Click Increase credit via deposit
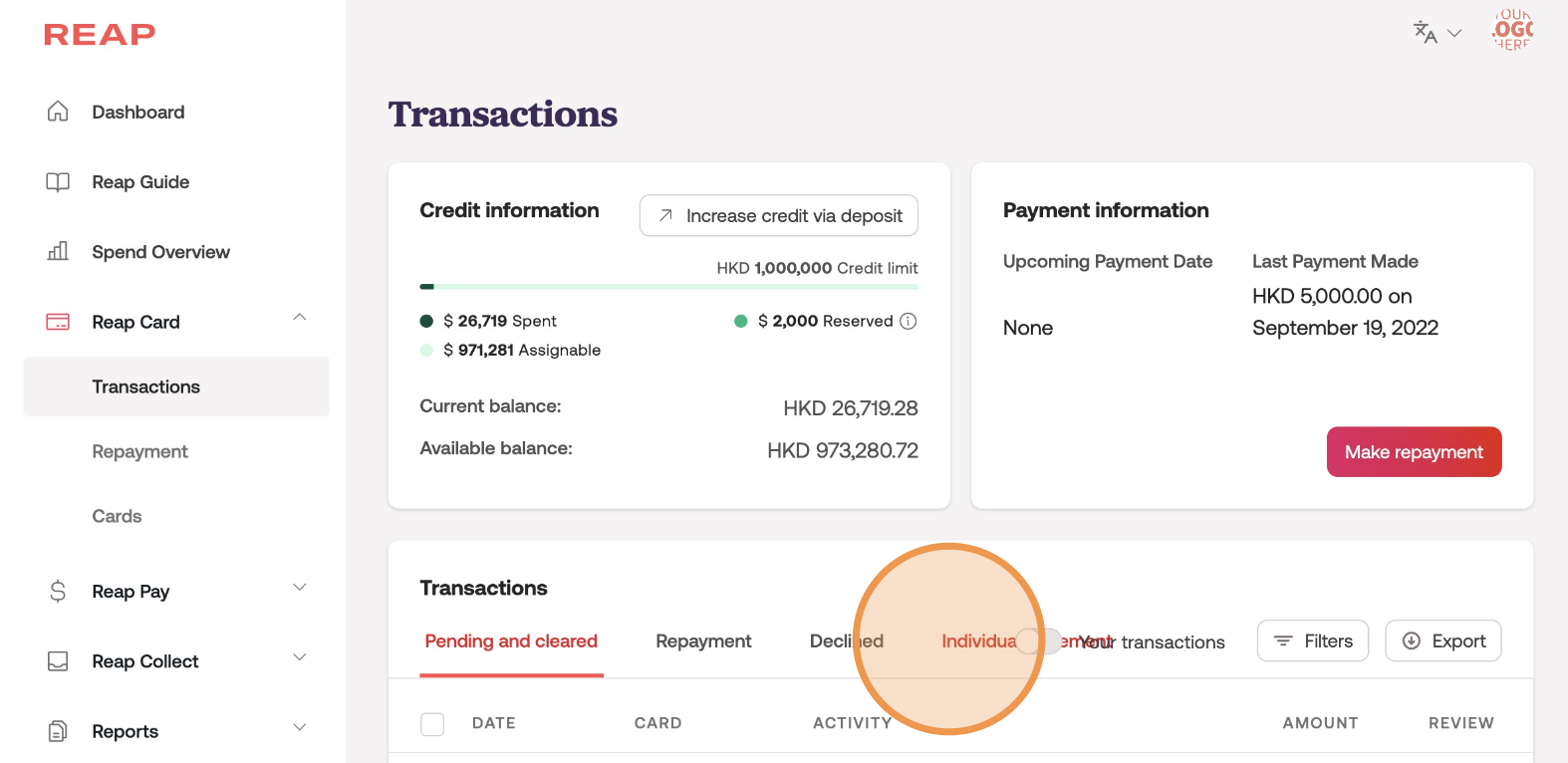 click(x=778, y=216)
